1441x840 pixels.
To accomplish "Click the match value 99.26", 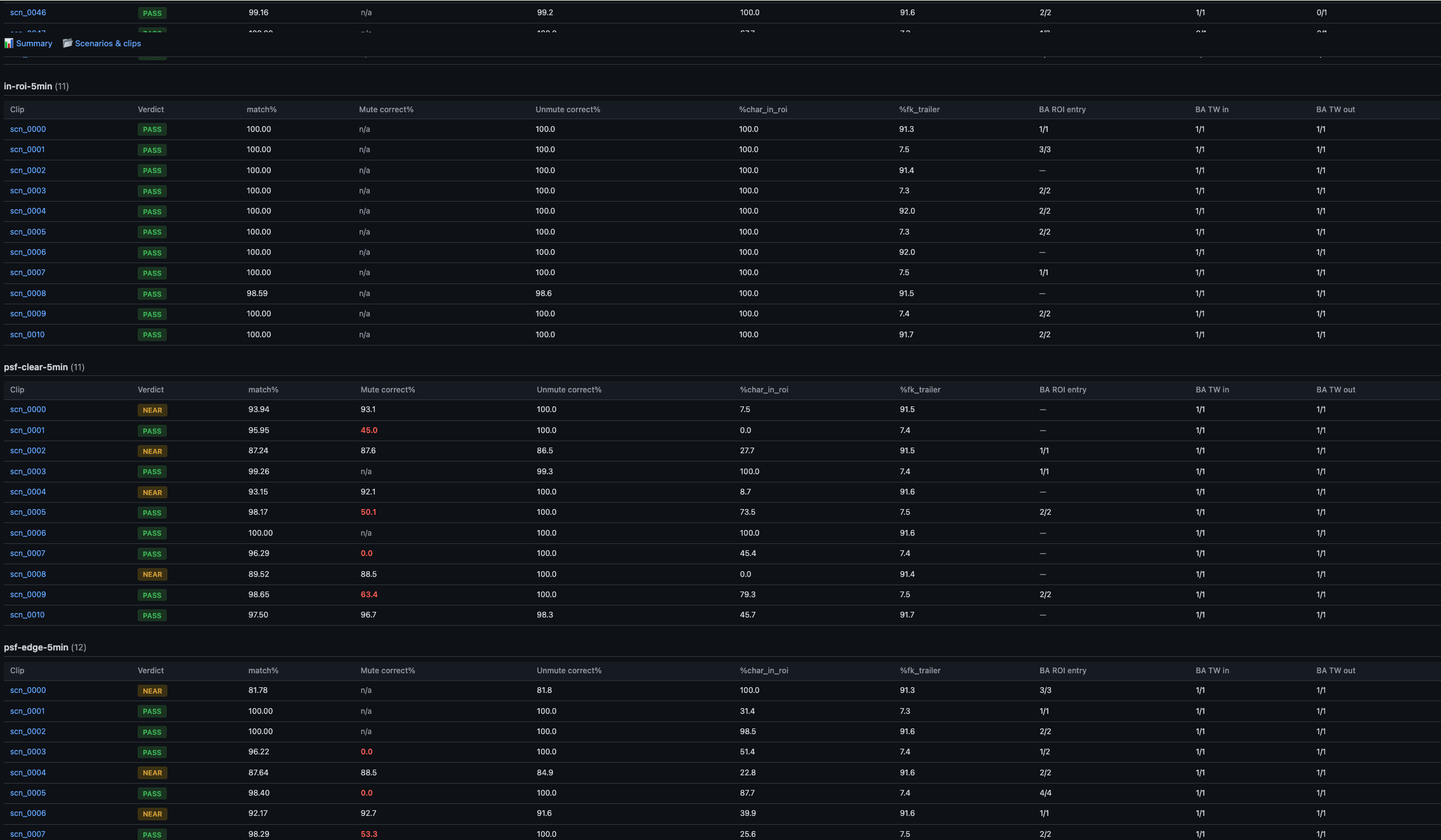I will (259, 472).
